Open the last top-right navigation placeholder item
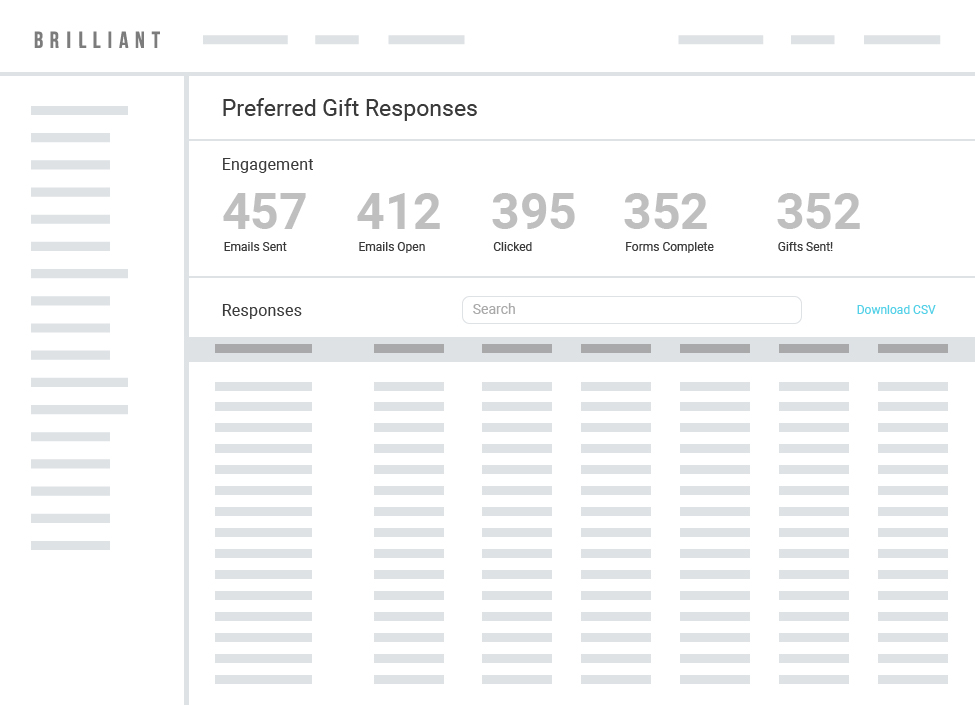Viewport: 975px width, 705px height. click(902, 40)
